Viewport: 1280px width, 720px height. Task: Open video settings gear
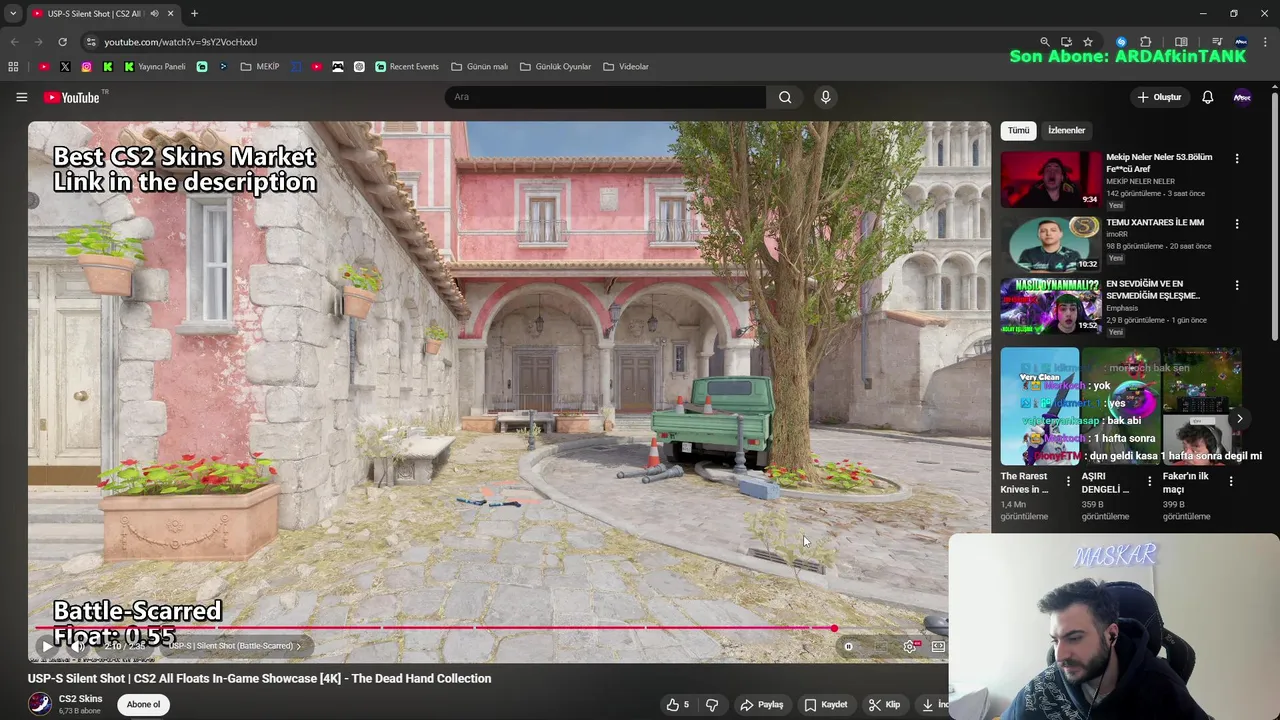tap(909, 646)
